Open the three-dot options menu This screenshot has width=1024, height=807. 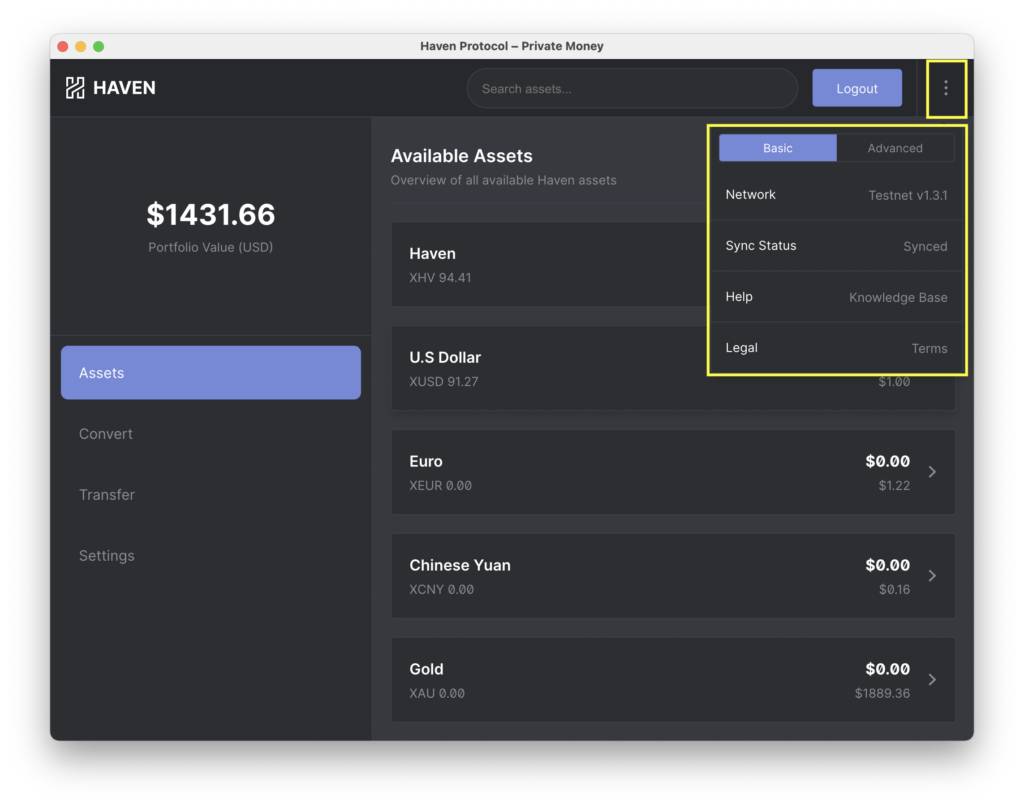tap(946, 88)
